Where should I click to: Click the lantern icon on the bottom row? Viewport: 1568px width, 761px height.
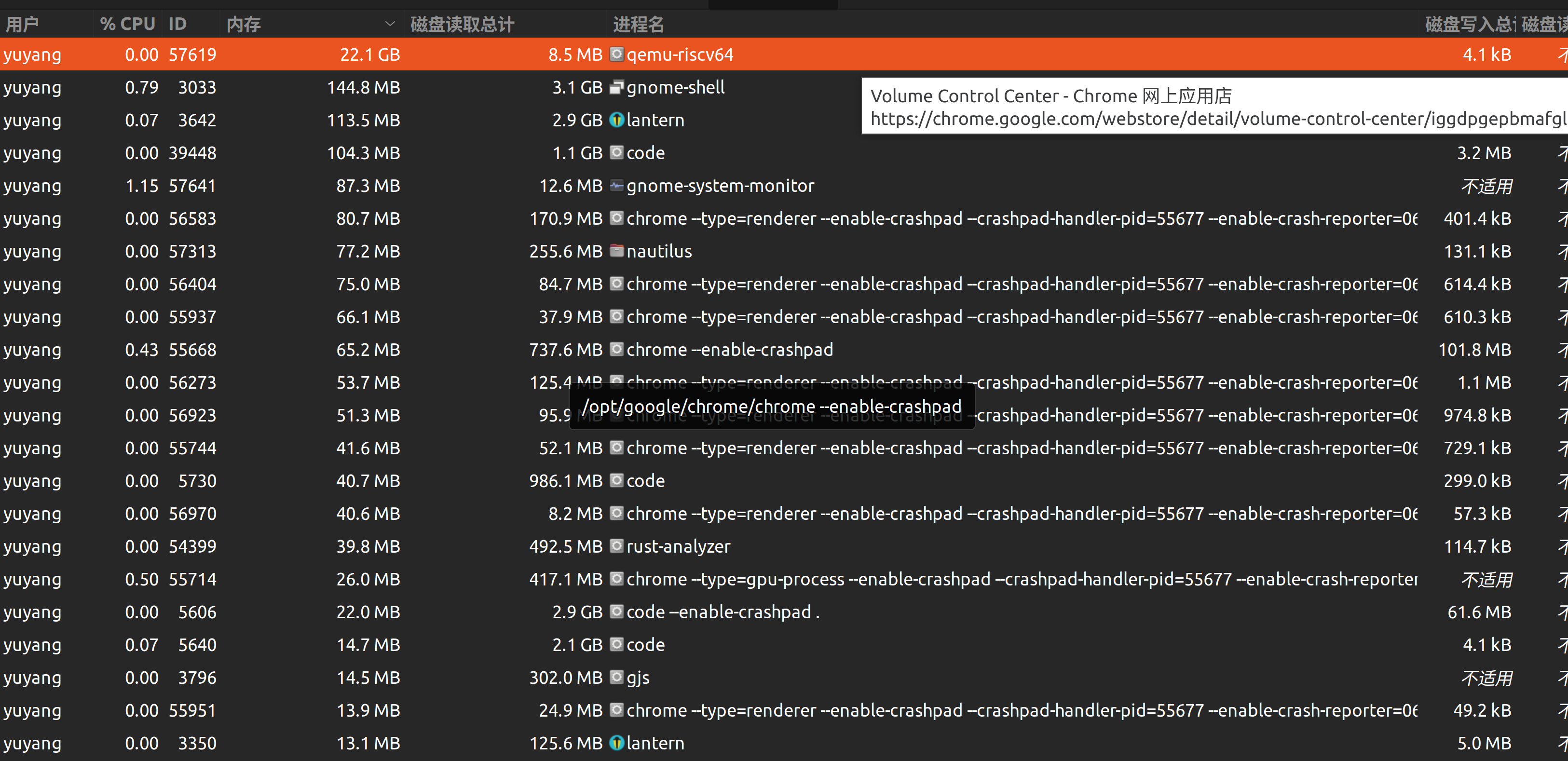(x=616, y=743)
